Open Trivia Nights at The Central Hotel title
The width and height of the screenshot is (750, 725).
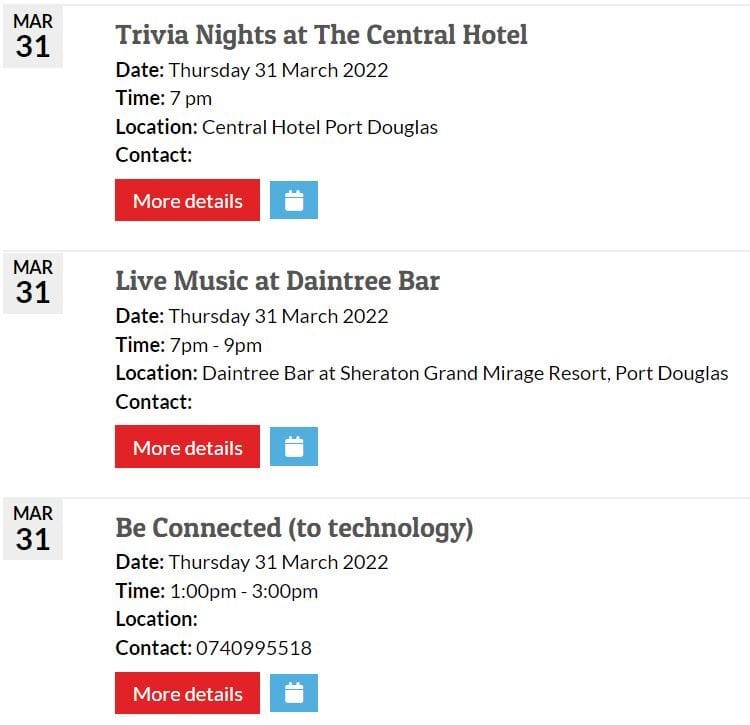[321, 35]
